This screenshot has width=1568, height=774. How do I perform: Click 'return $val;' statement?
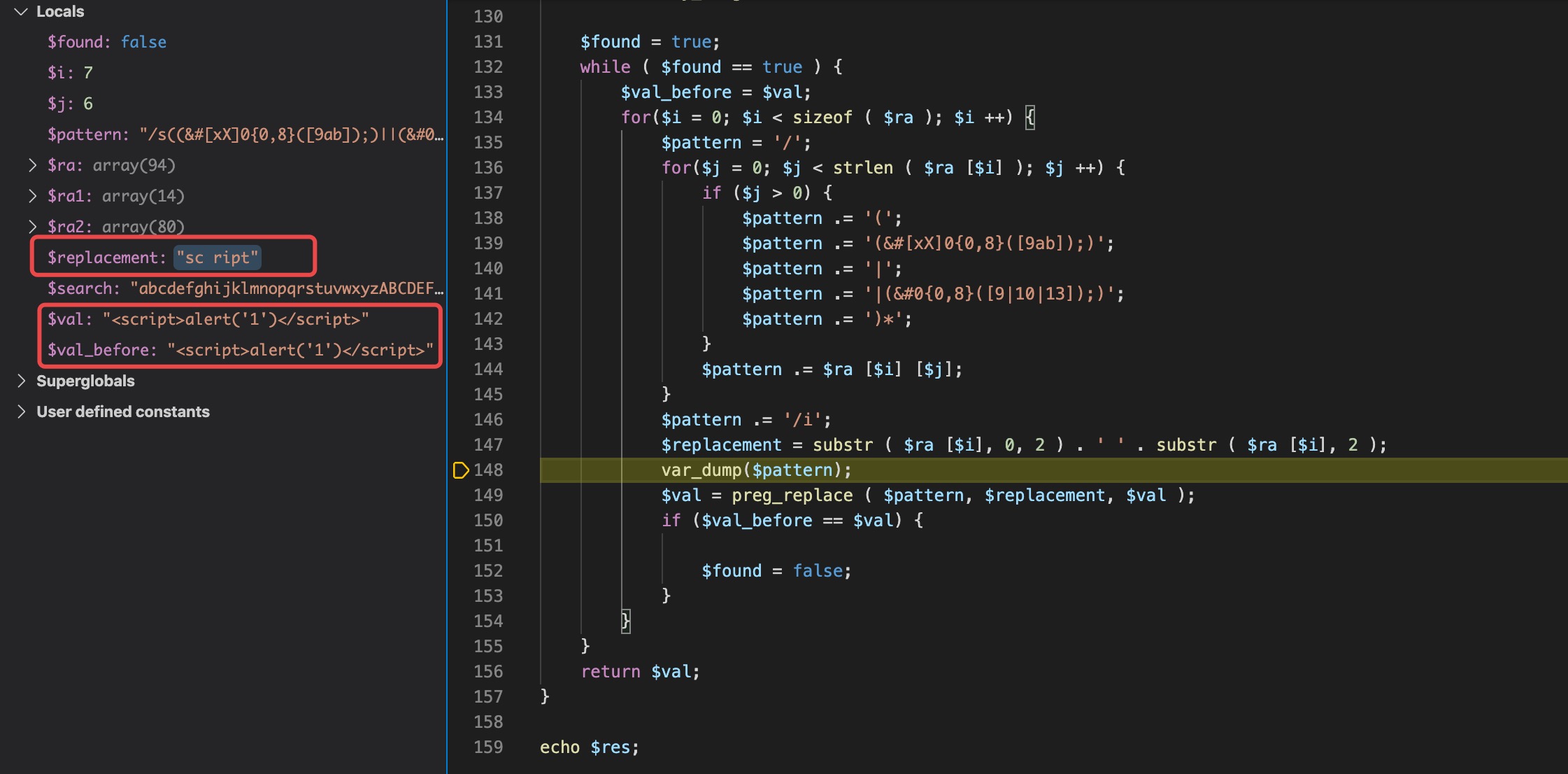pos(640,672)
